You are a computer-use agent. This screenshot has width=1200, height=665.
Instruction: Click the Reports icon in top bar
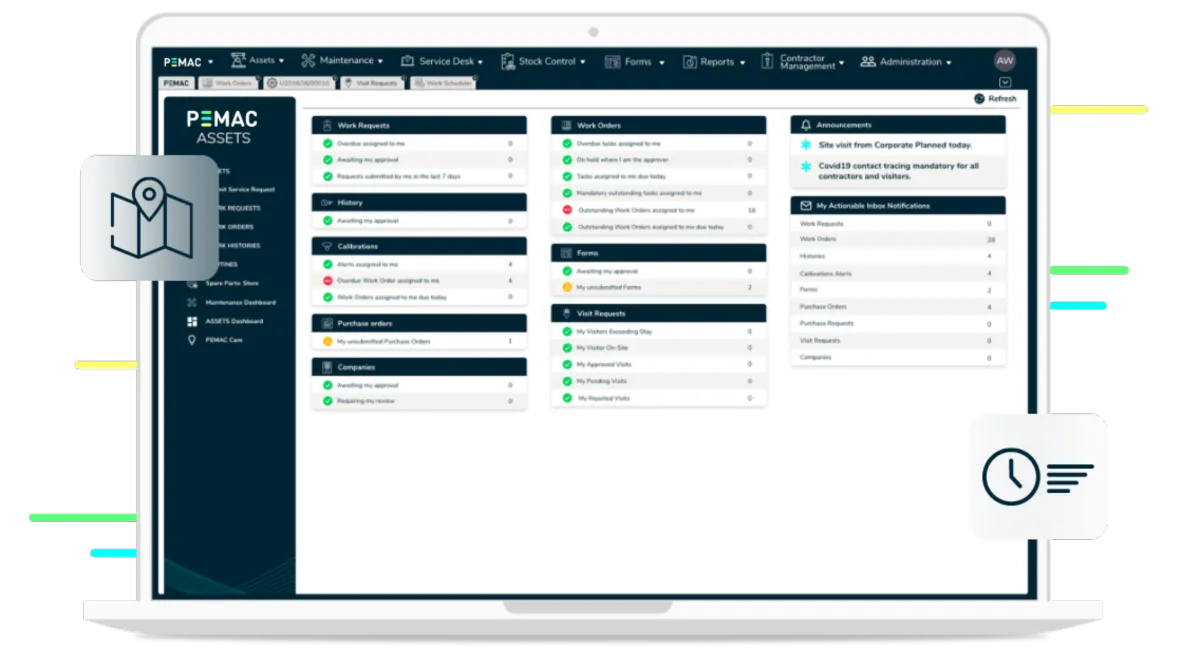pos(690,62)
